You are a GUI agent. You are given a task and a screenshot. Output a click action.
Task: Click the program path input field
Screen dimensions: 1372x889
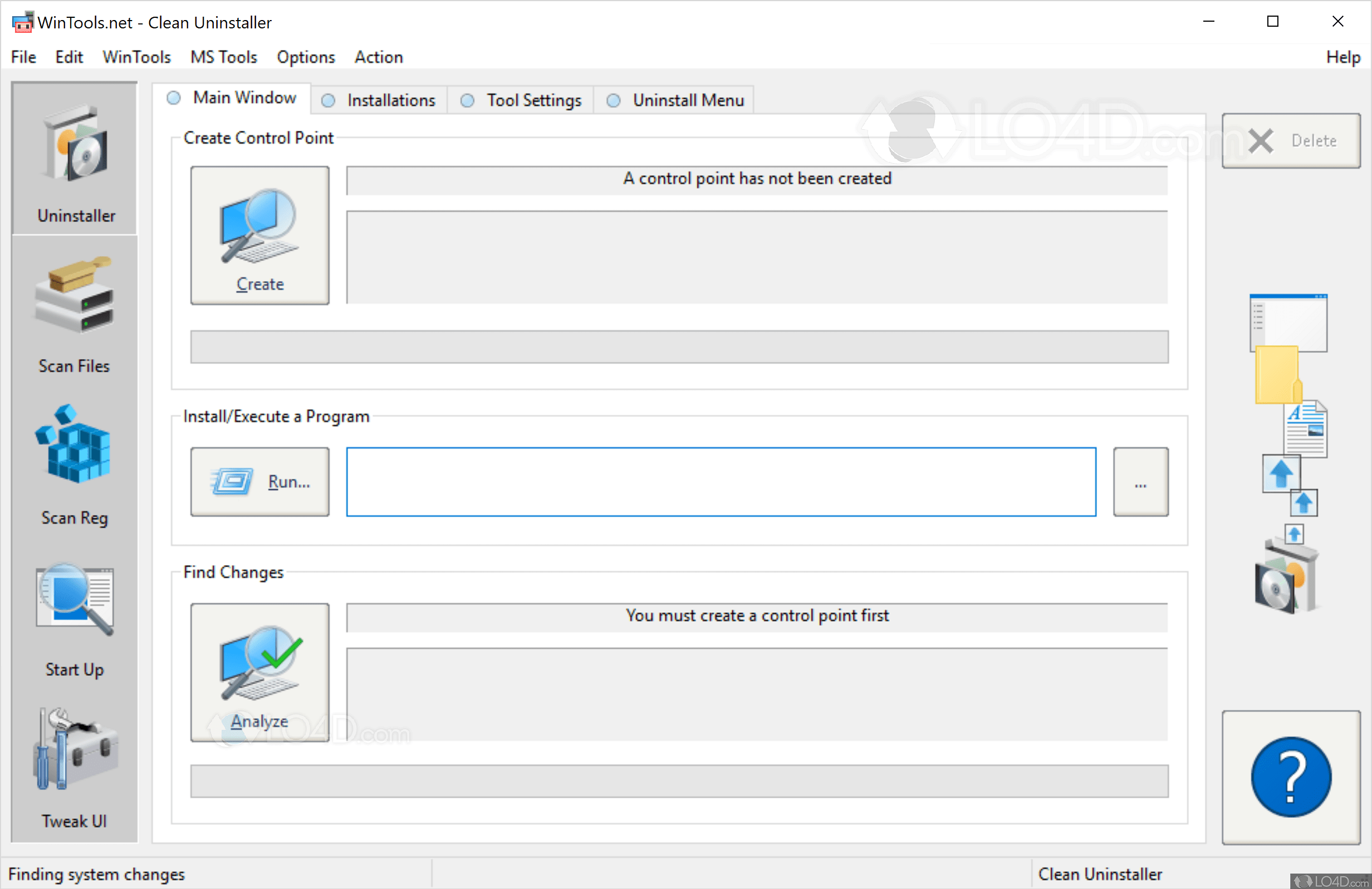[x=721, y=482]
